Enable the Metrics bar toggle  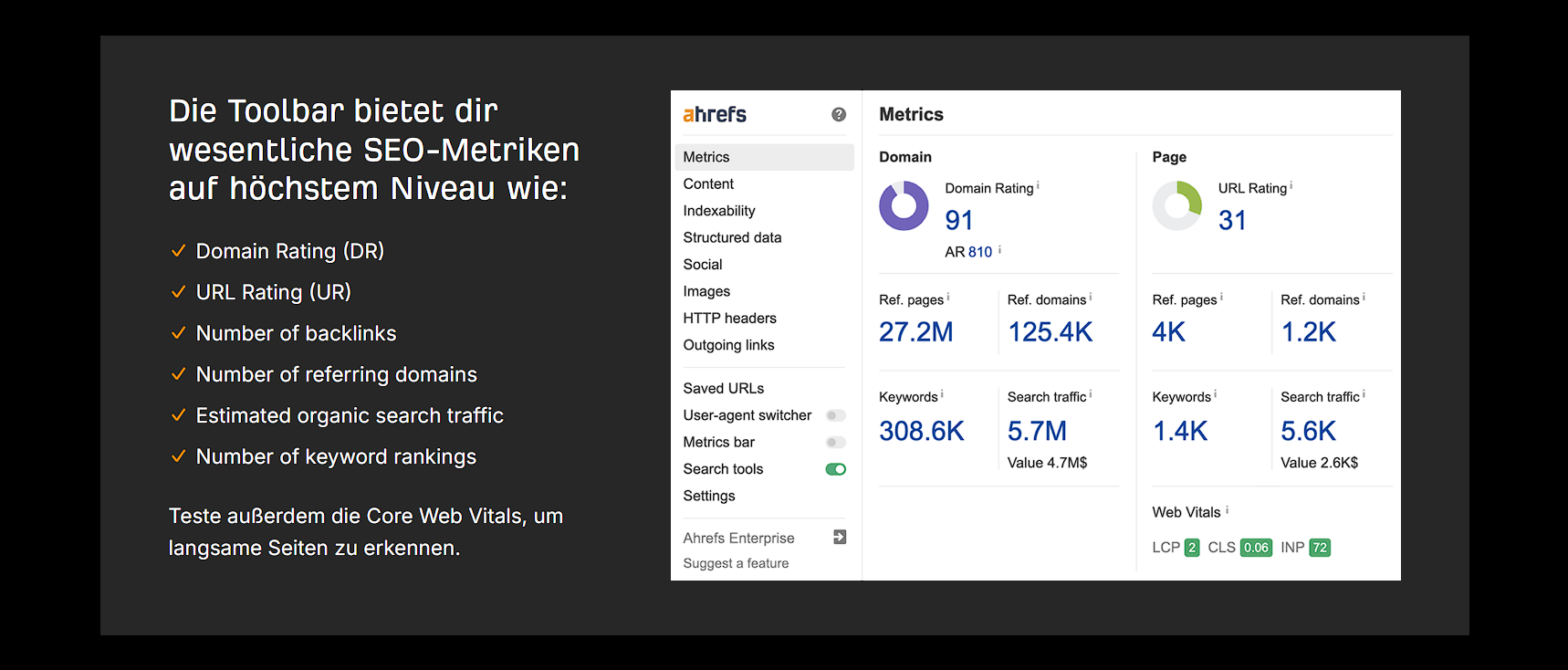coord(836,442)
